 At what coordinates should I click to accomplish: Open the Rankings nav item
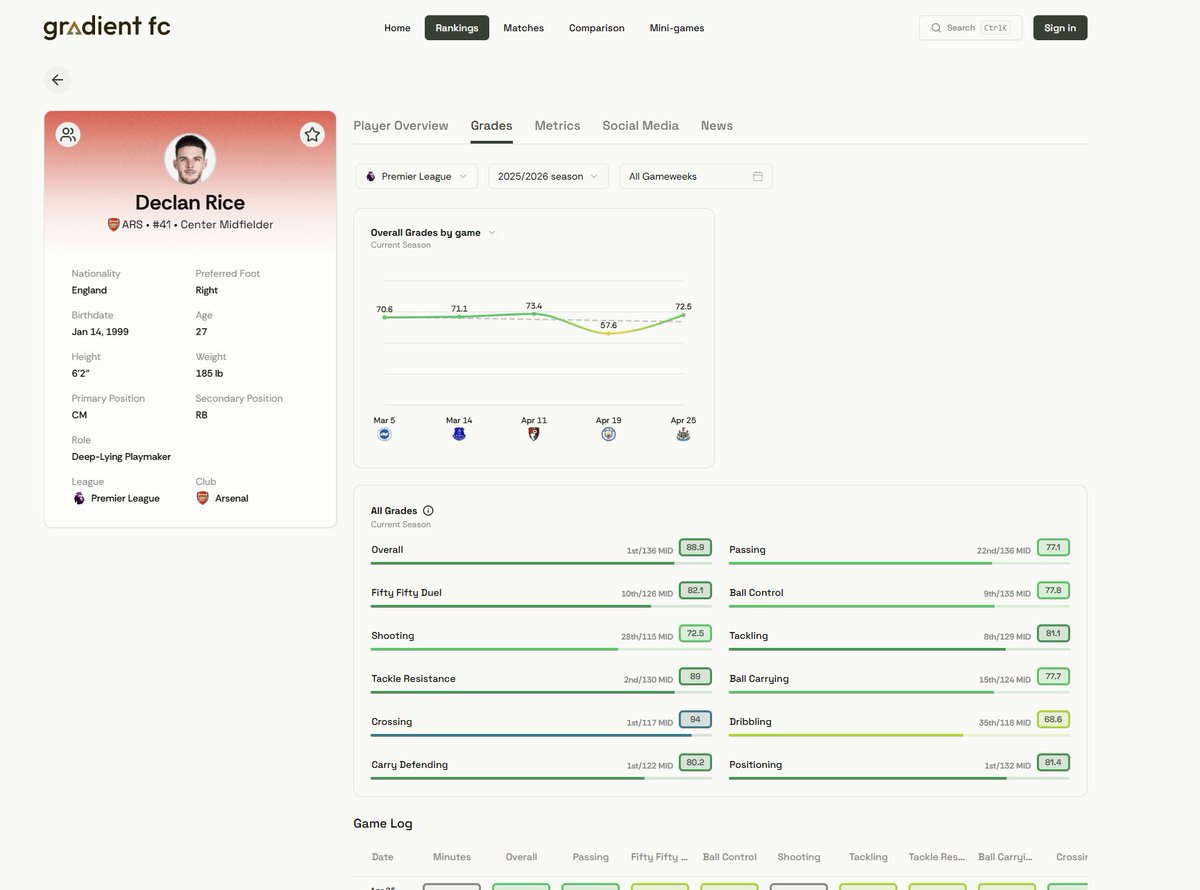(457, 28)
